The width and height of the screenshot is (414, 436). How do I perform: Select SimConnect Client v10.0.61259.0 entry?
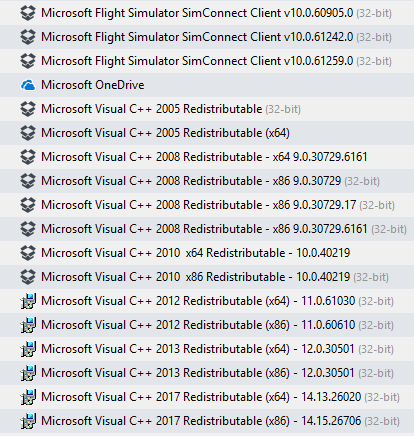click(207, 61)
